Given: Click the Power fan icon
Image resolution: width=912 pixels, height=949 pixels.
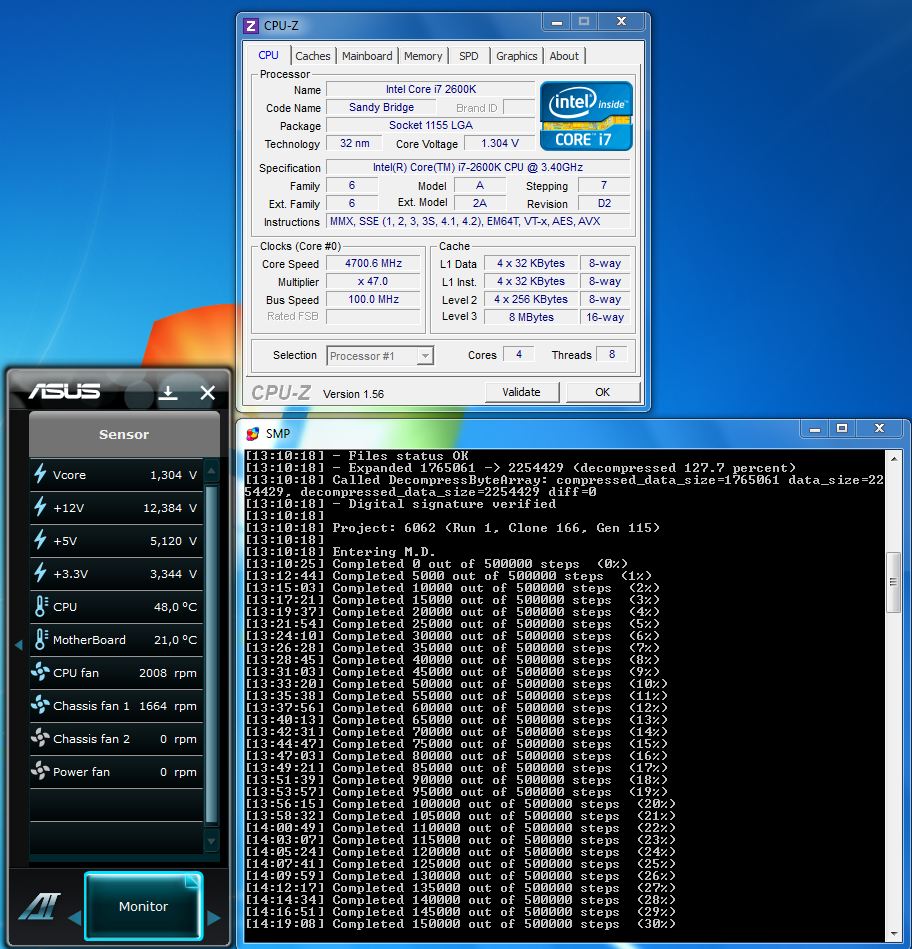Looking at the screenshot, I should point(41,771).
